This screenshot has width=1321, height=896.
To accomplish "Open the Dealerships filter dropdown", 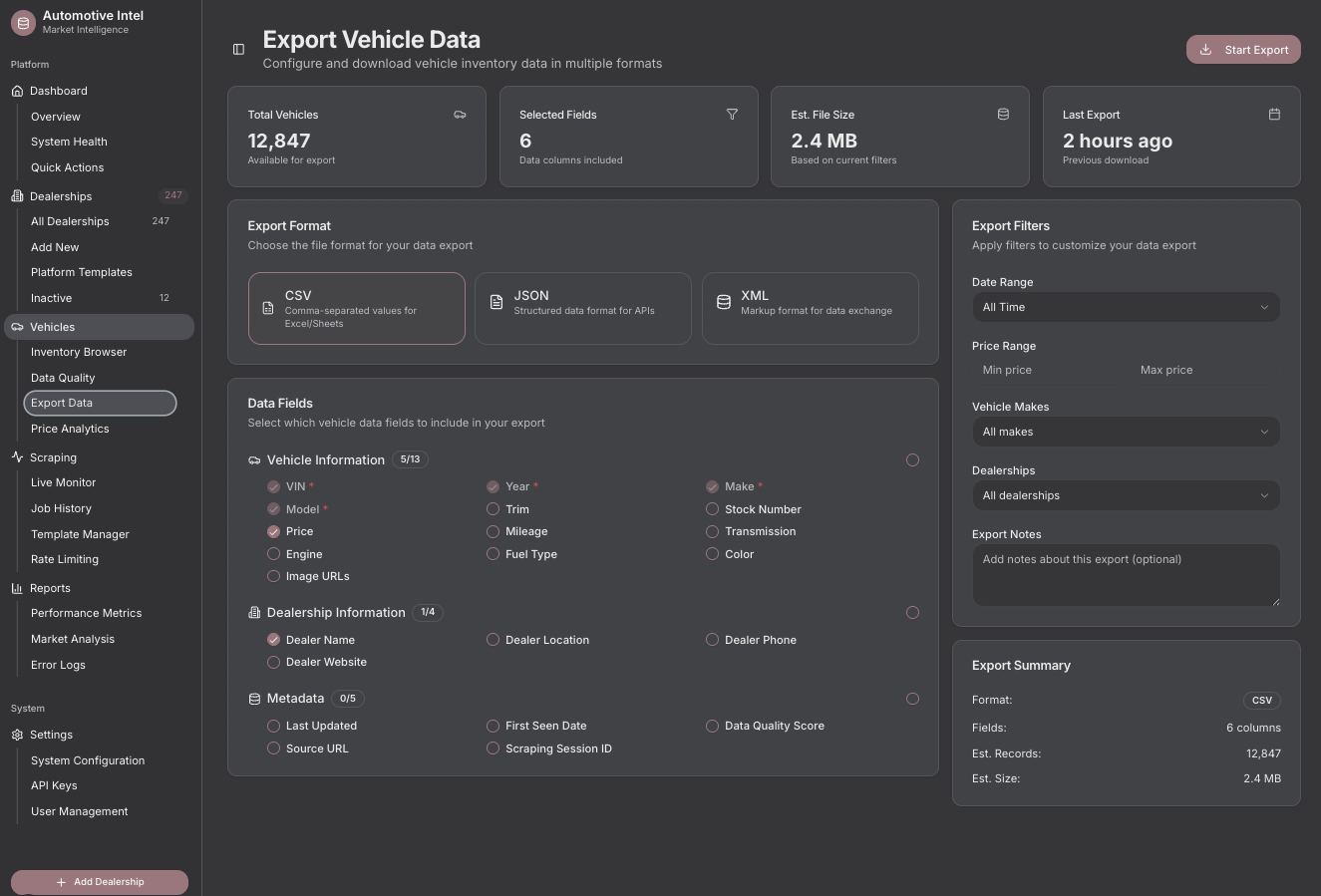I will [1126, 495].
